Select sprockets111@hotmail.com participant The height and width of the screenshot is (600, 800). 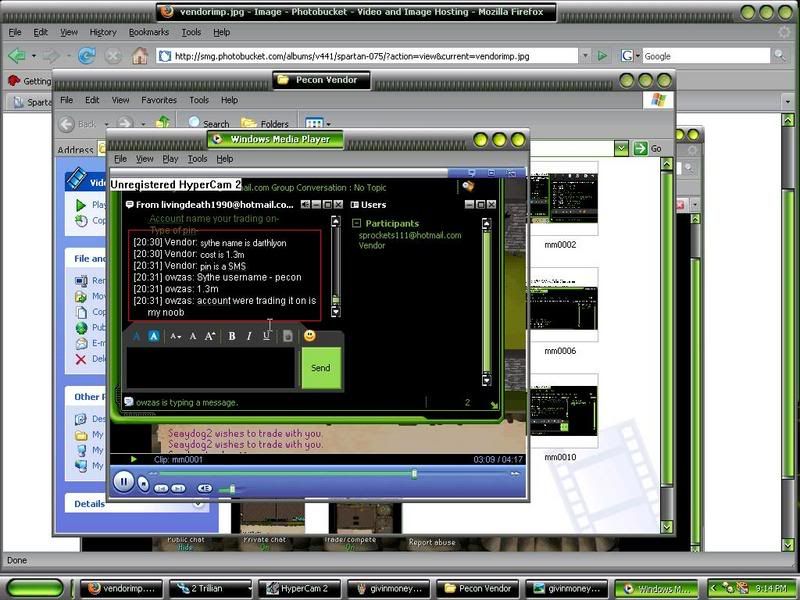(410, 235)
